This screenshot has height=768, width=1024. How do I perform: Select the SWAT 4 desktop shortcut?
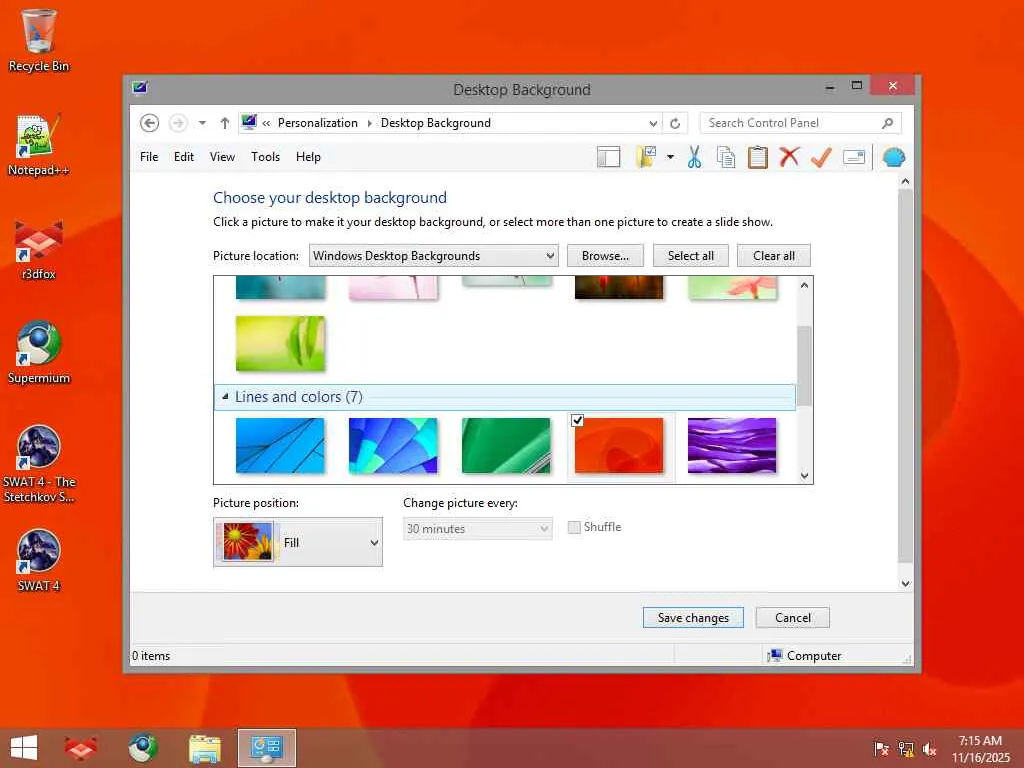(x=39, y=560)
